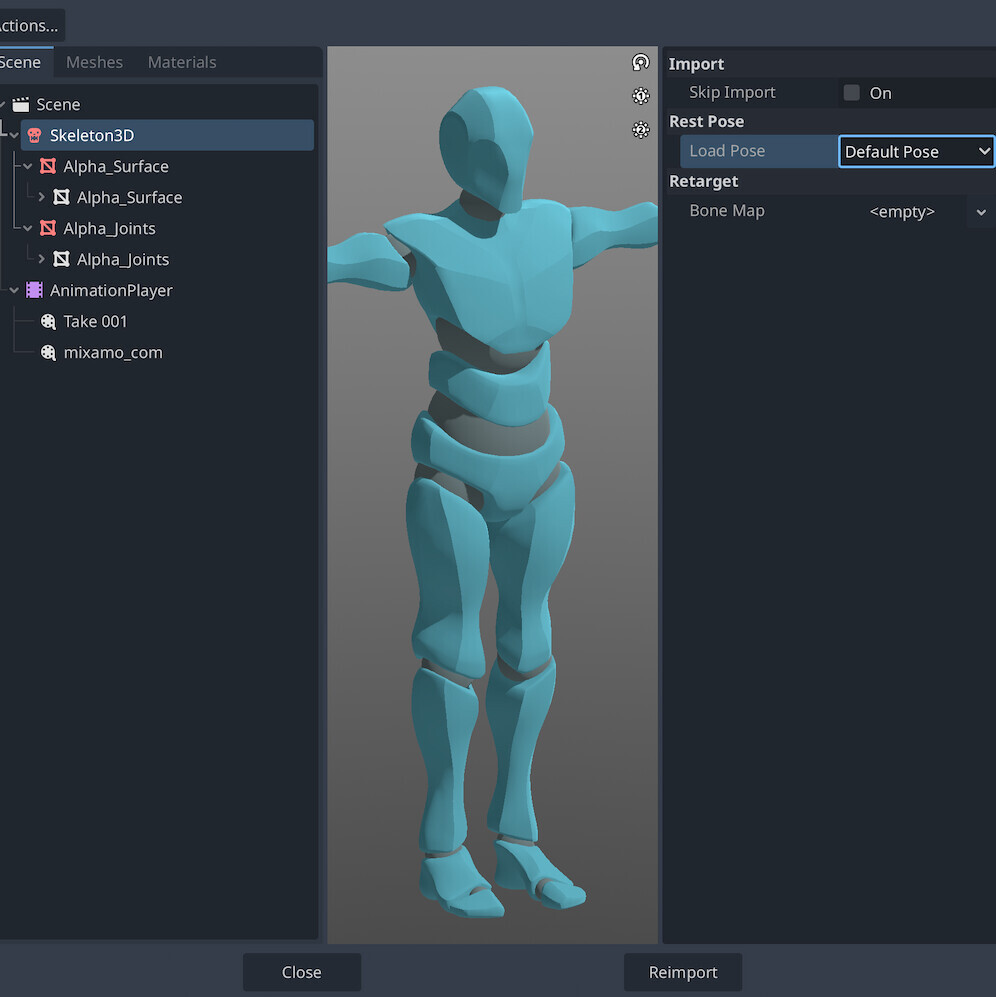
Task: Open the Load Pose dropdown
Action: coord(917,151)
